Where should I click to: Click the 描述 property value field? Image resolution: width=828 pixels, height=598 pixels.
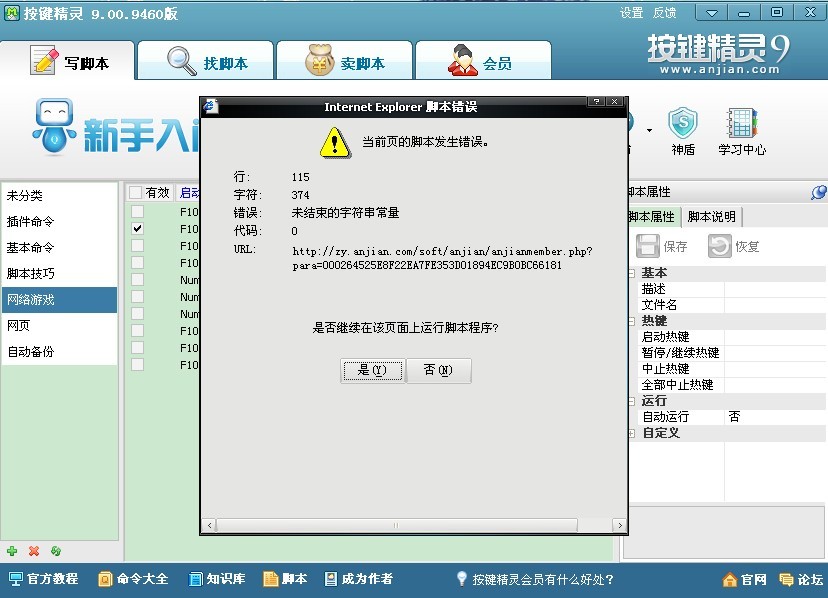coord(775,289)
